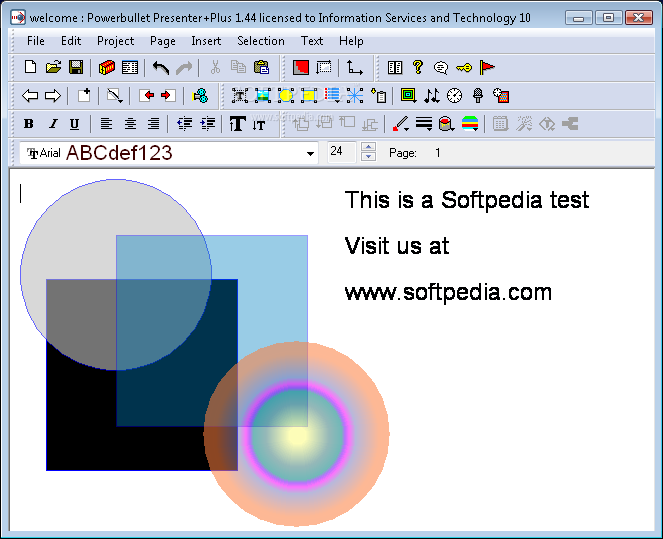The height and width of the screenshot is (539, 663).
Task: Toggle bold formatting
Action: [x=29, y=124]
